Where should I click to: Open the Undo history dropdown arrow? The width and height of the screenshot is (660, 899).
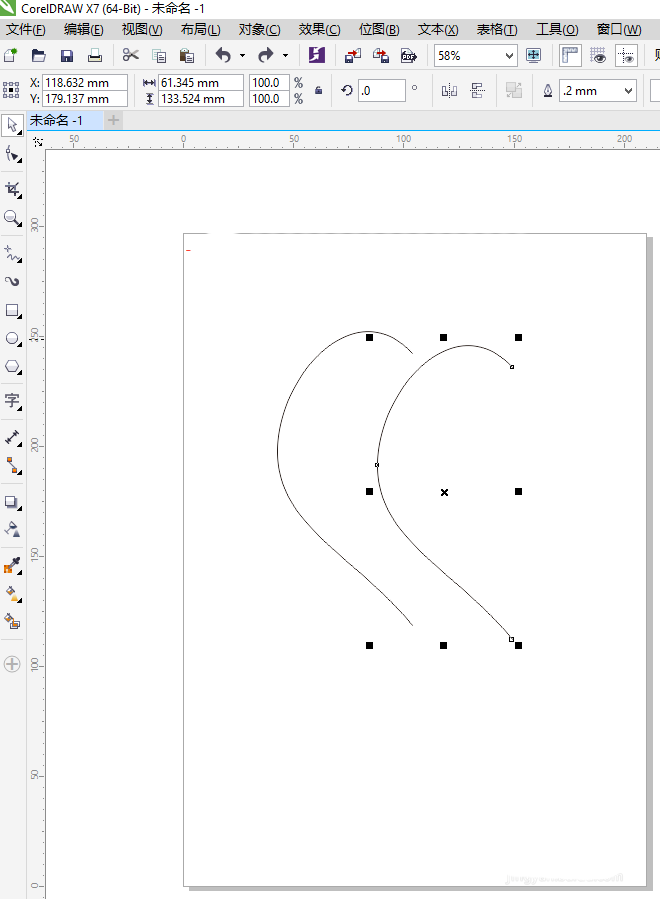pyautogui.click(x=242, y=56)
